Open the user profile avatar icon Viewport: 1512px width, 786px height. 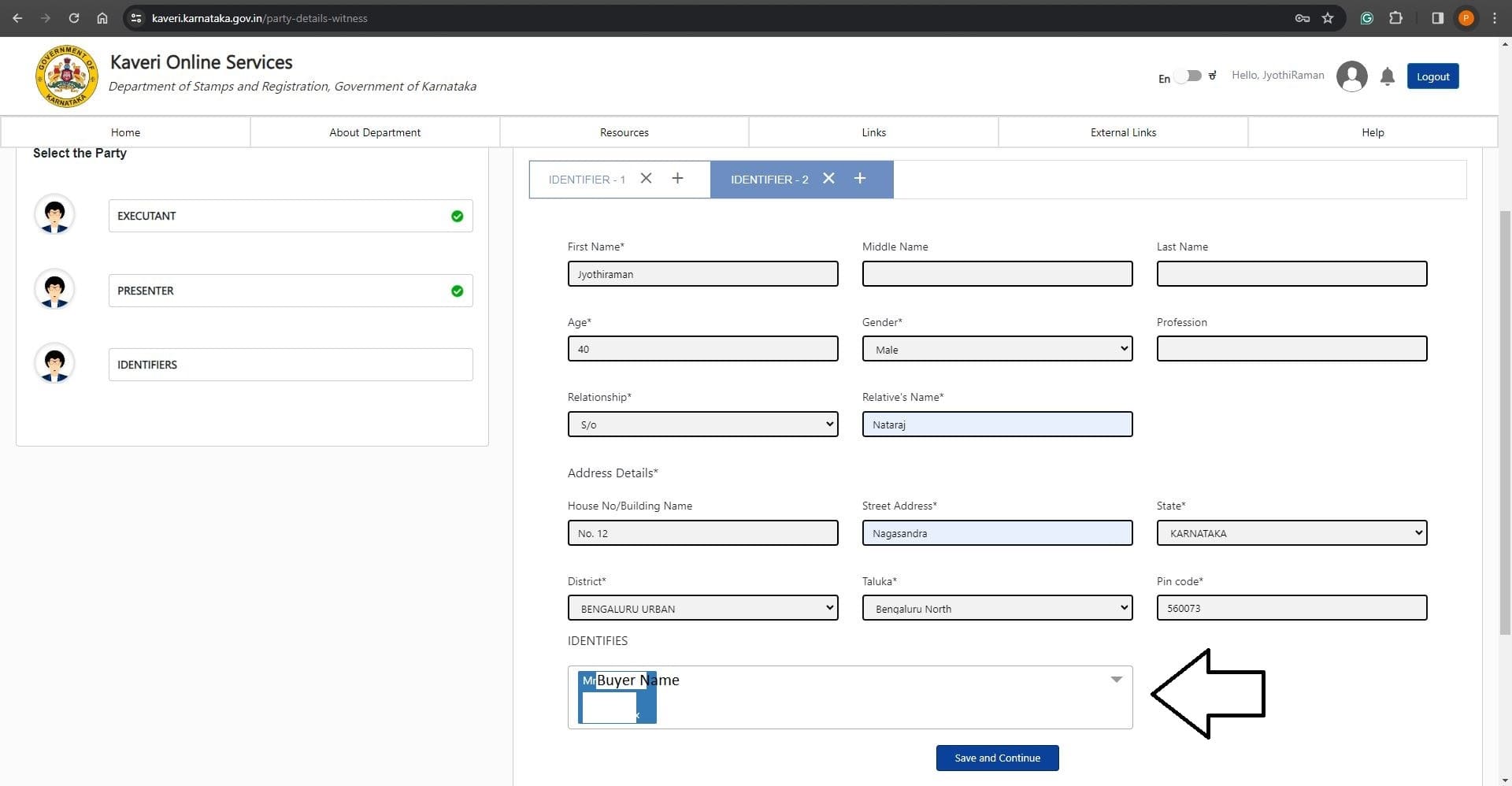tap(1351, 76)
